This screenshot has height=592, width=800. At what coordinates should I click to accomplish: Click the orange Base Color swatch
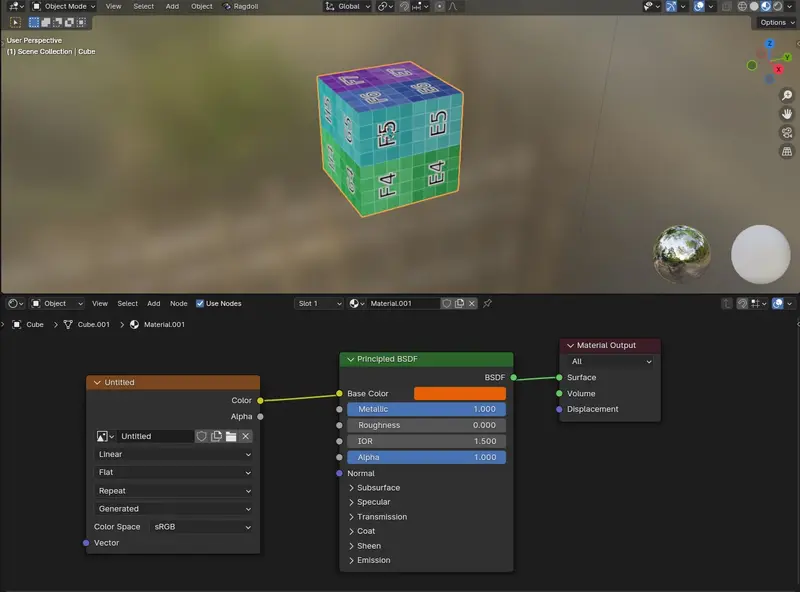point(459,393)
